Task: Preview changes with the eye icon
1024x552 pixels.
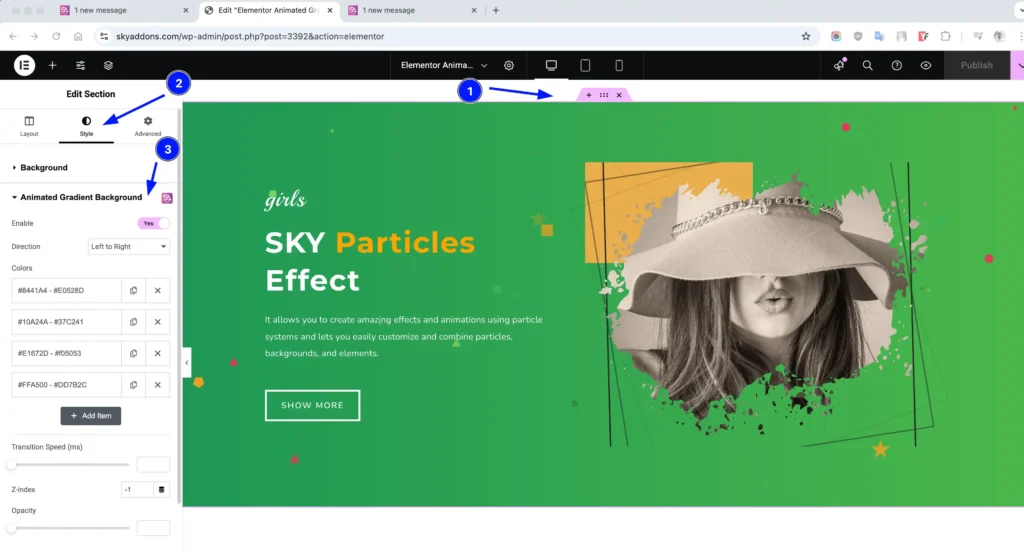Action: tap(926, 65)
